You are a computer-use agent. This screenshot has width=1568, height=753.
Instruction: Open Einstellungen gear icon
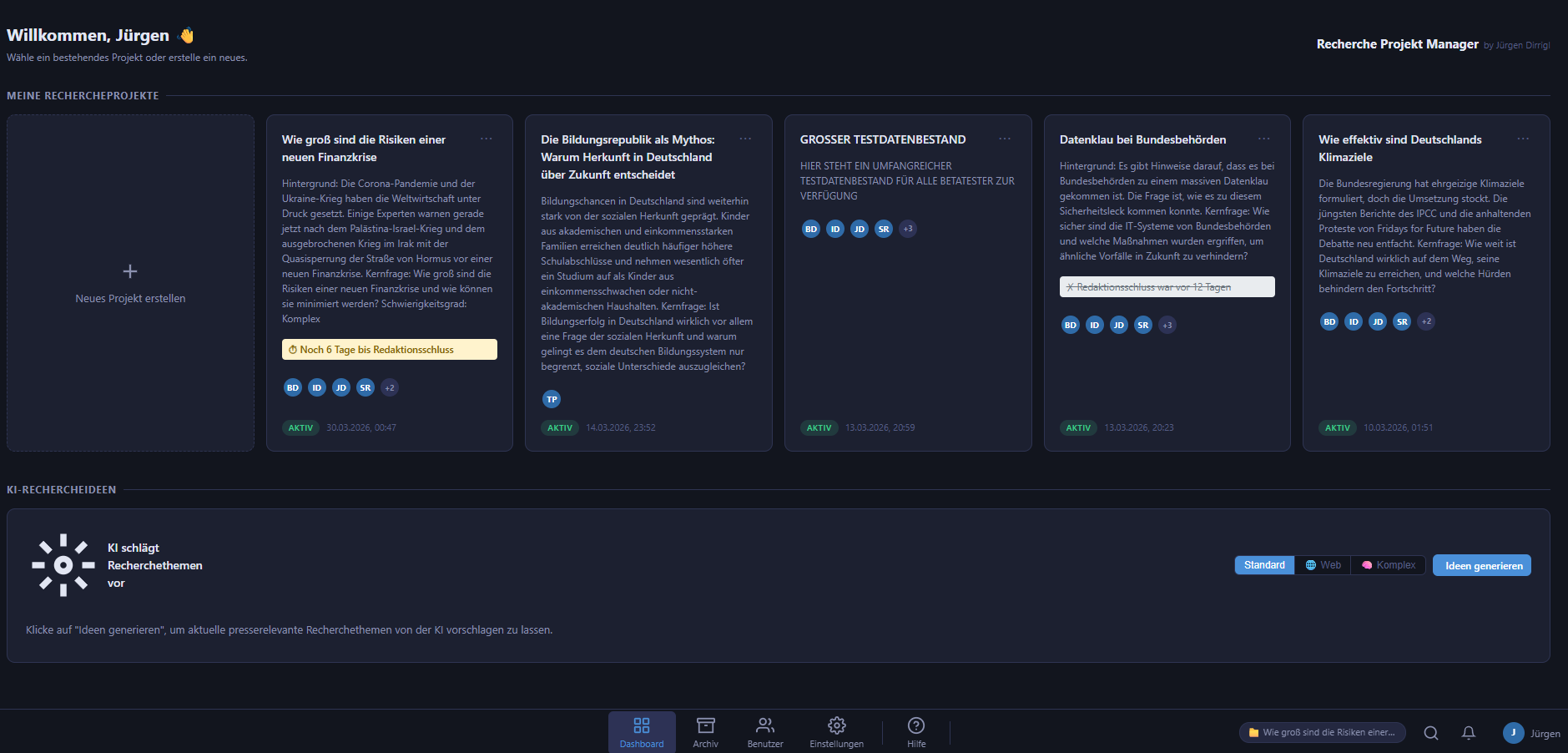(x=836, y=732)
